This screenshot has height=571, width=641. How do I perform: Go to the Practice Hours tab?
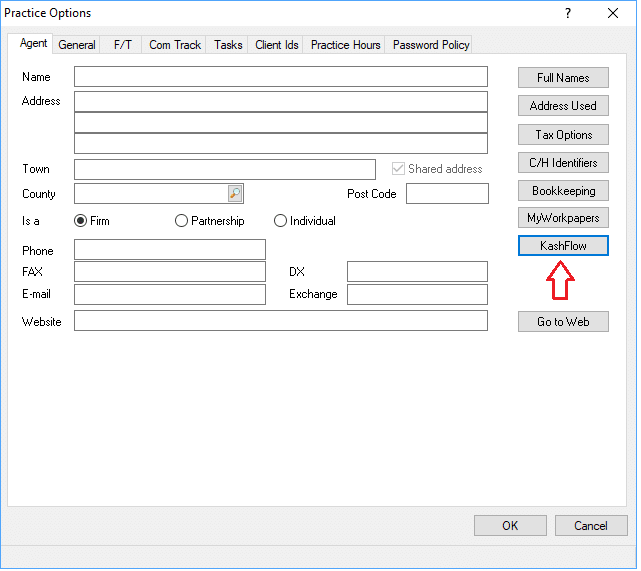tap(345, 45)
